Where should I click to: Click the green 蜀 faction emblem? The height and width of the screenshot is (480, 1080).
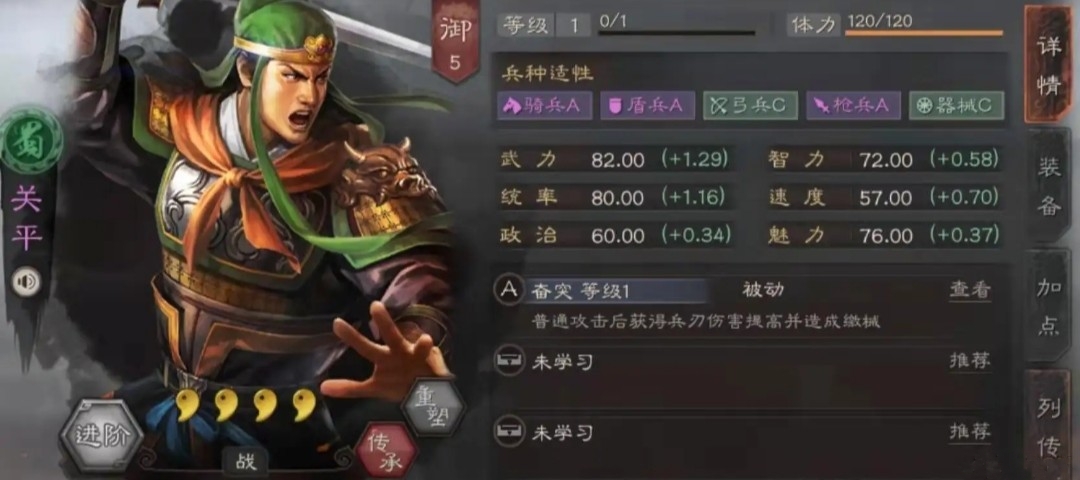(x=31, y=141)
